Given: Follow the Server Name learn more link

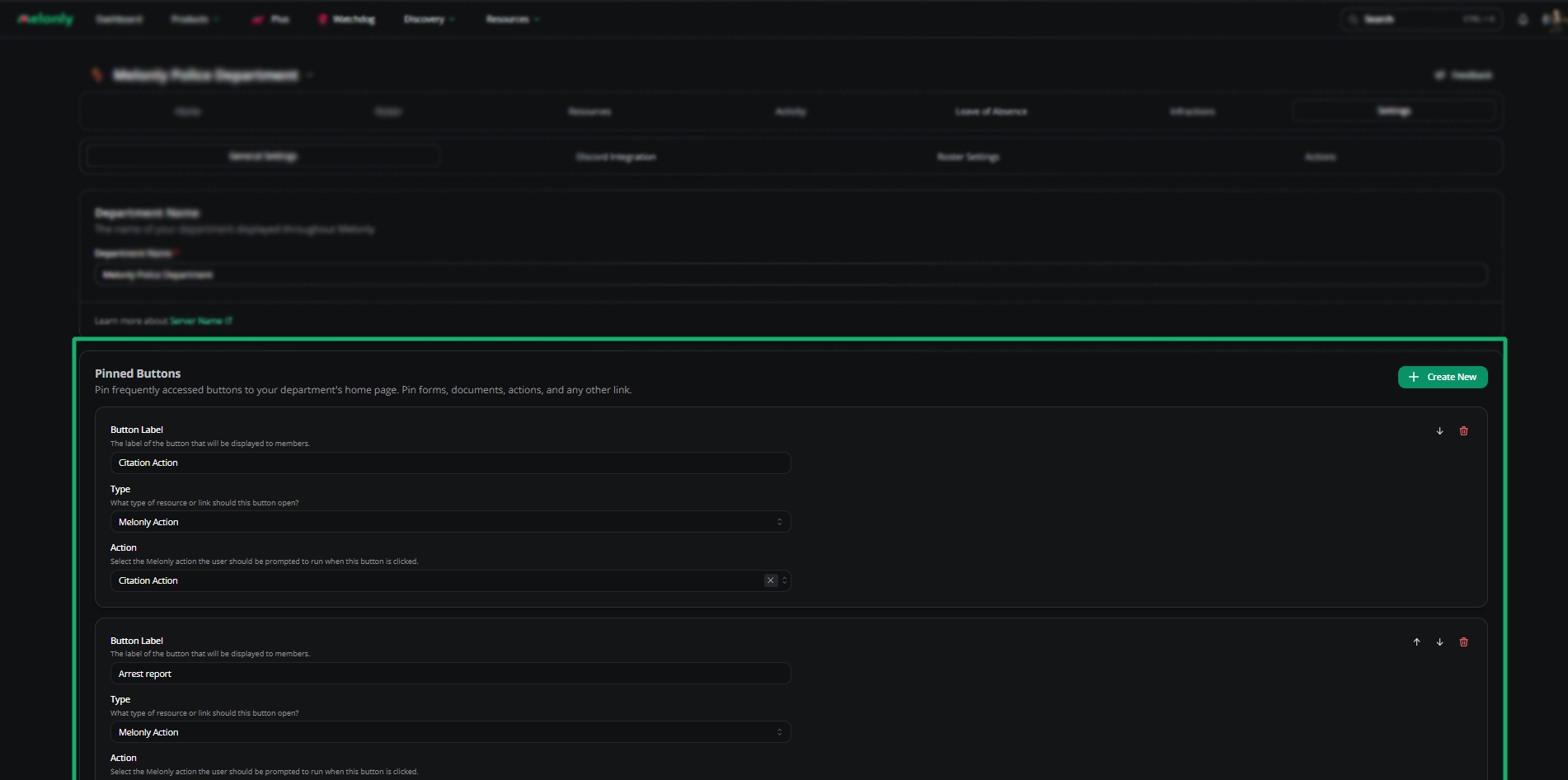Looking at the screenshot, I should point(201,321).
